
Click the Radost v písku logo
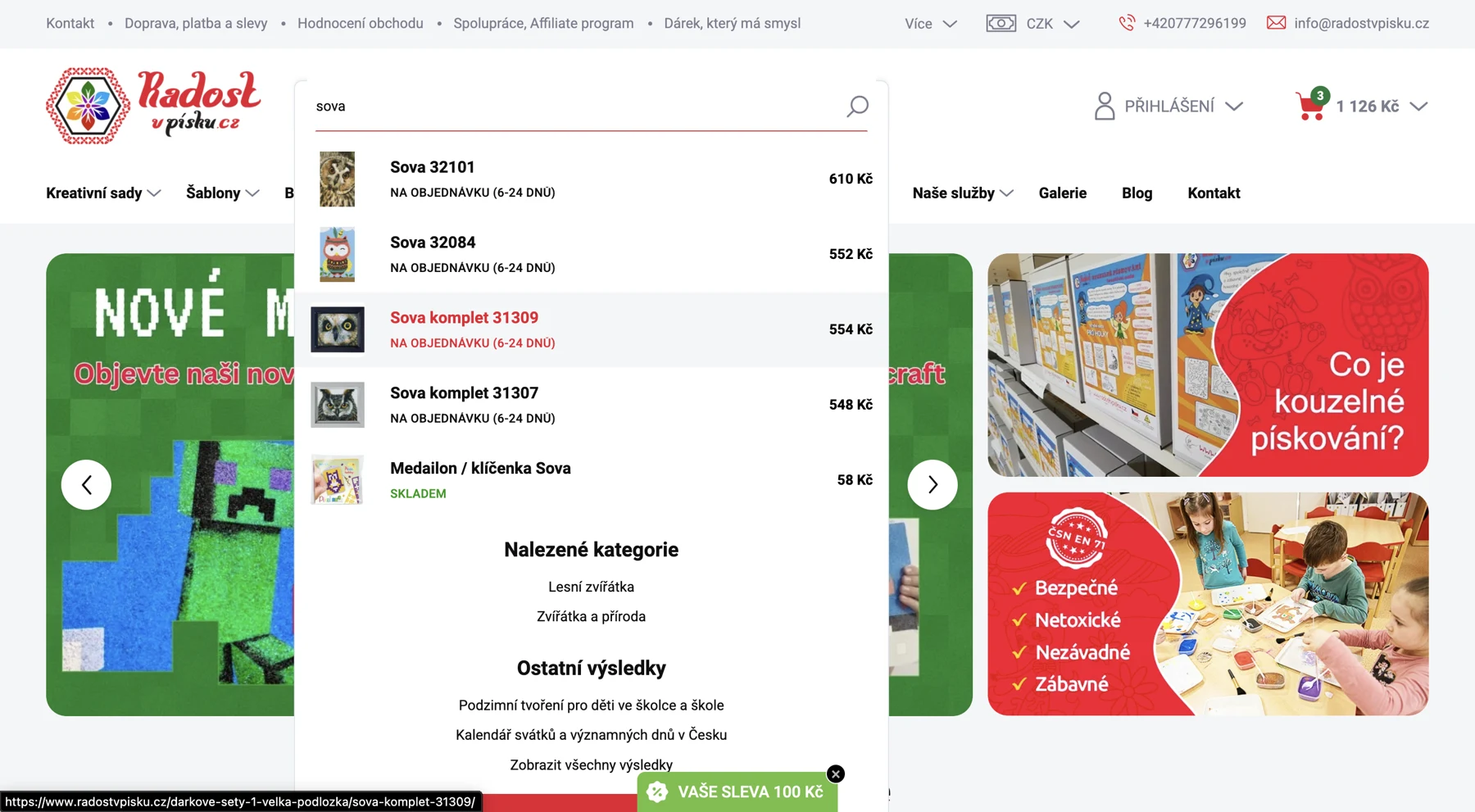point(153,107)
